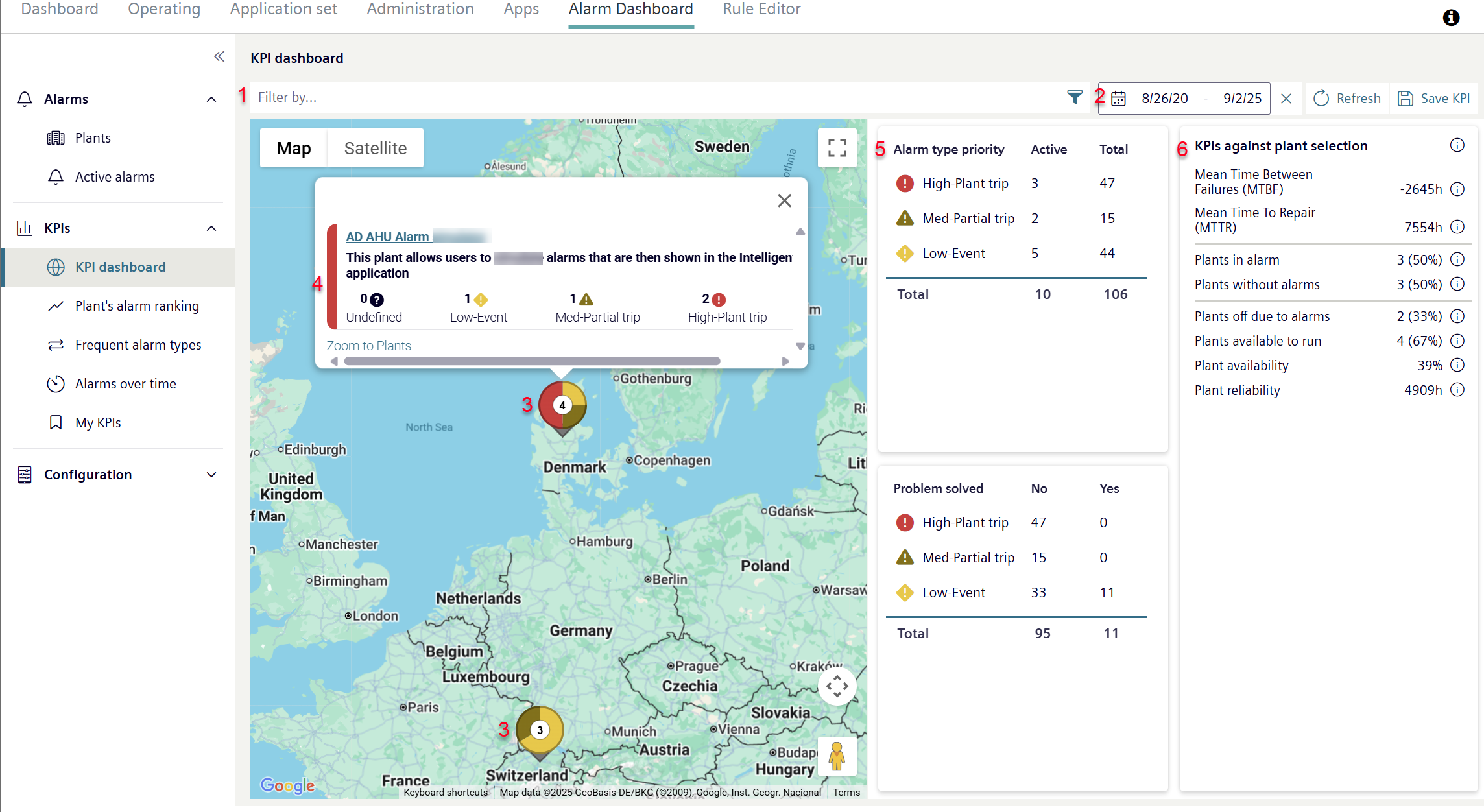
Task: Open the Rule Editor tab
Action: tap(761, 10)
